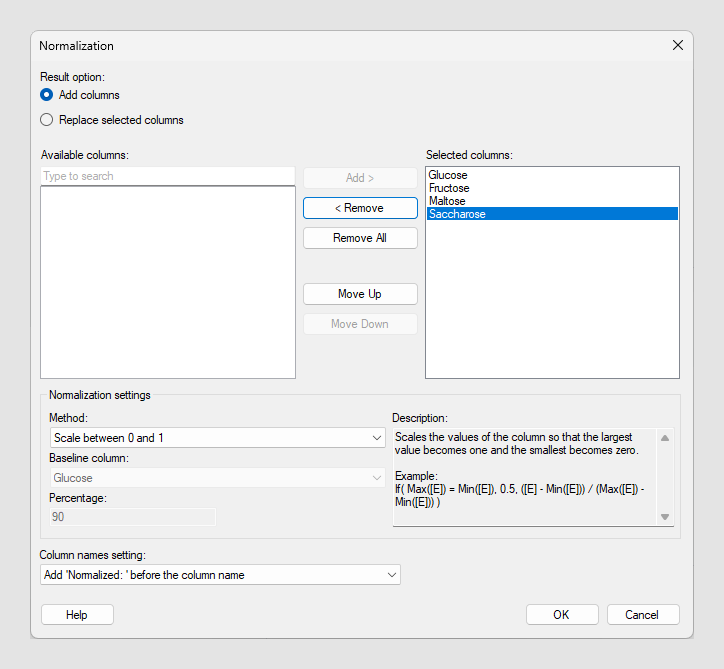The image size is (724, 669).
Task: Select Saccharose in Selected columns
Action: click(x=457, y=214)
